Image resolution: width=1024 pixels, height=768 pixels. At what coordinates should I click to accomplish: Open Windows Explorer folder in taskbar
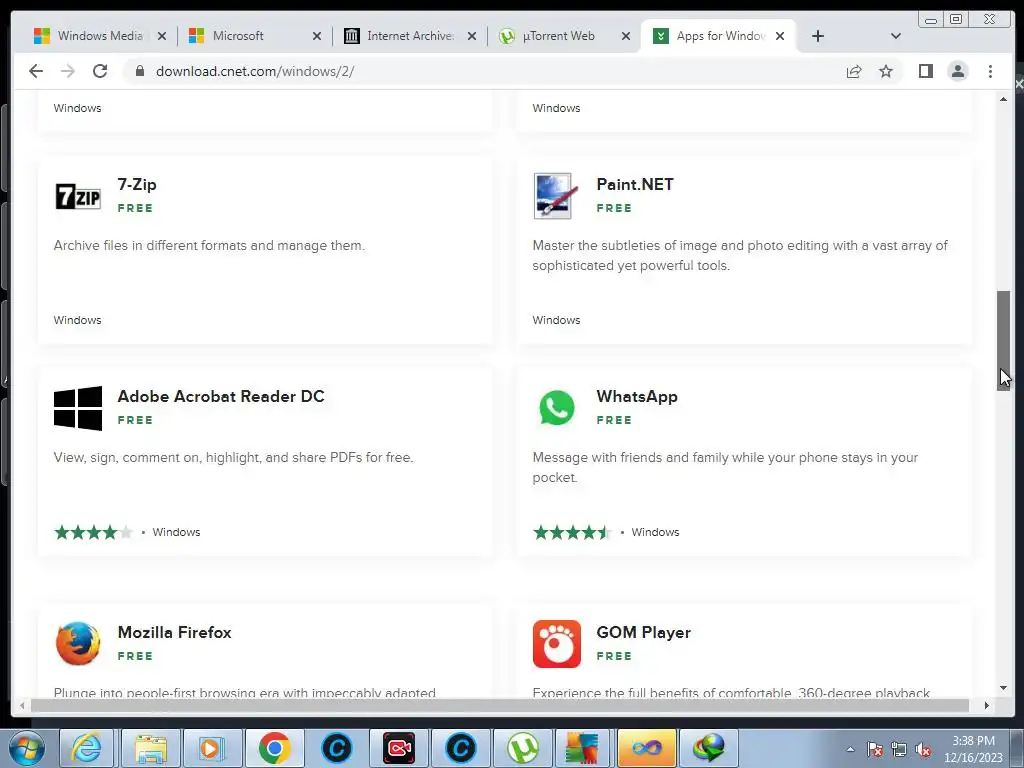pyautogui.click(x=151, y=748)
